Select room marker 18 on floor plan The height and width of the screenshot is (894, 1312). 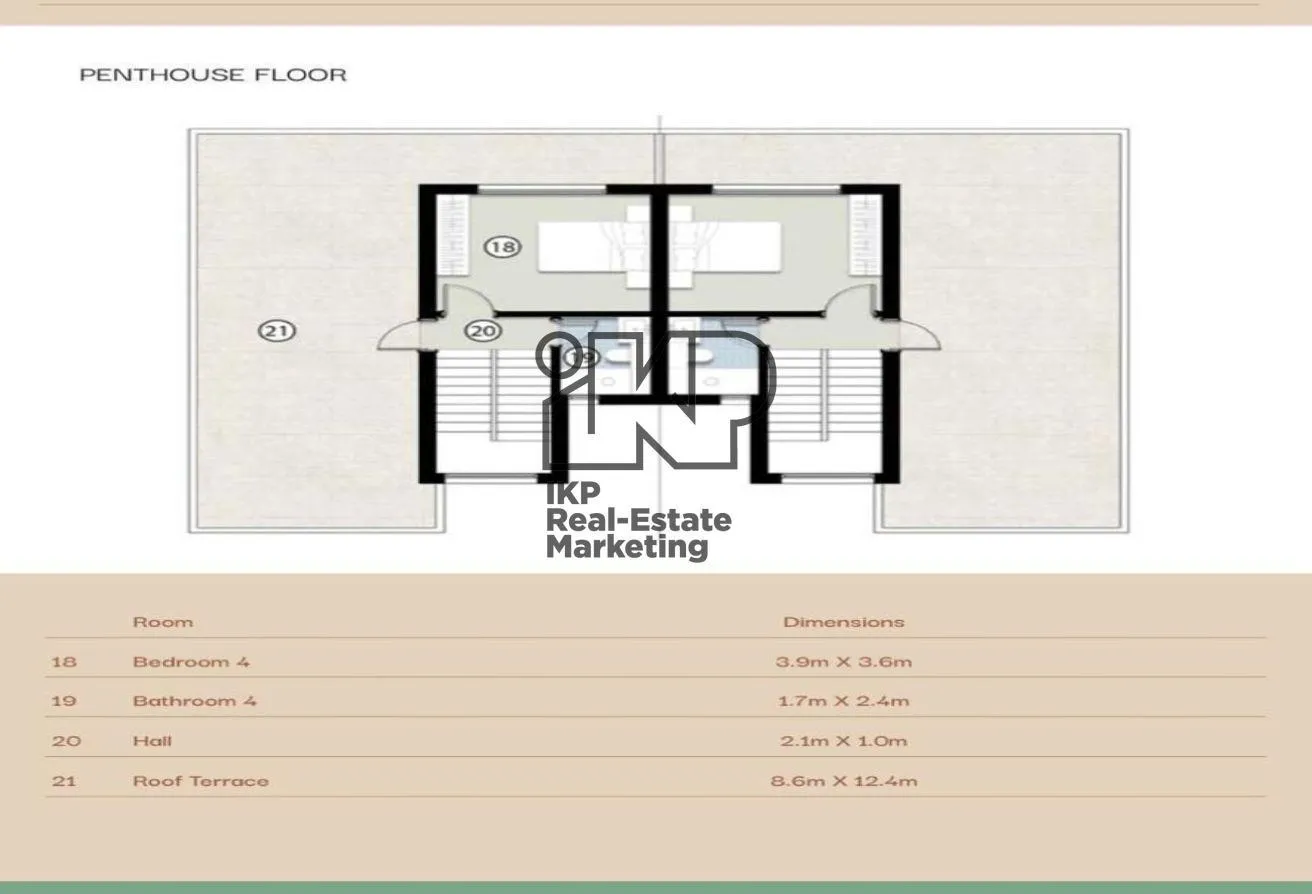503,246
